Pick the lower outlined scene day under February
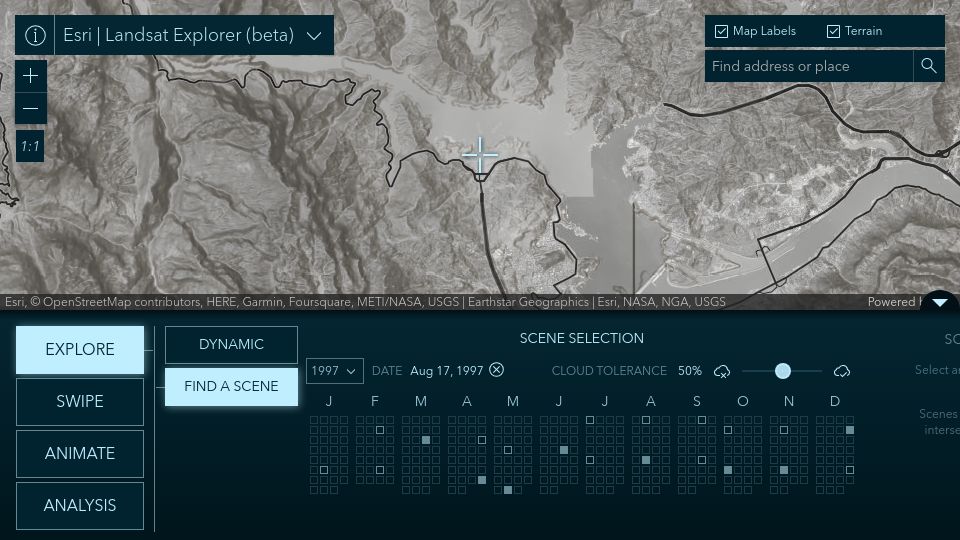The width and height of the screenshot is (960, 540). [x=380, y=470]
